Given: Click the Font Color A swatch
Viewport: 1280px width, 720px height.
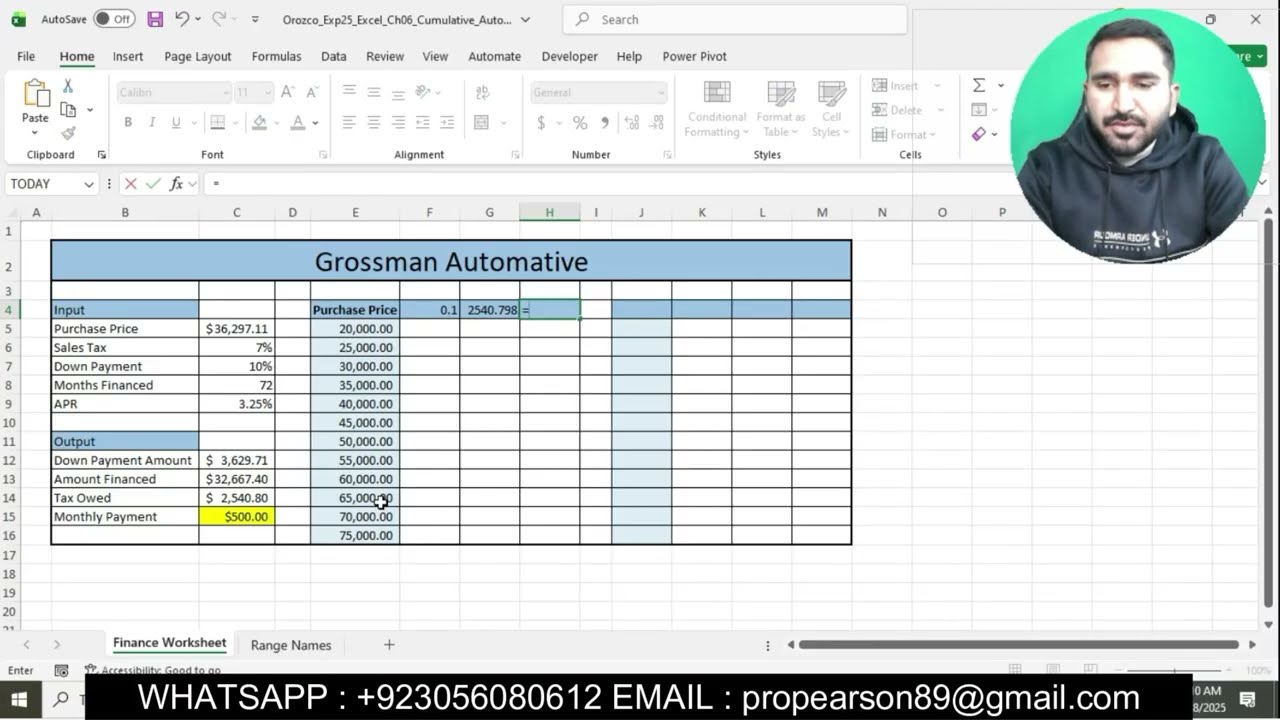Looking at the screenshot, I should click(297, 122).
